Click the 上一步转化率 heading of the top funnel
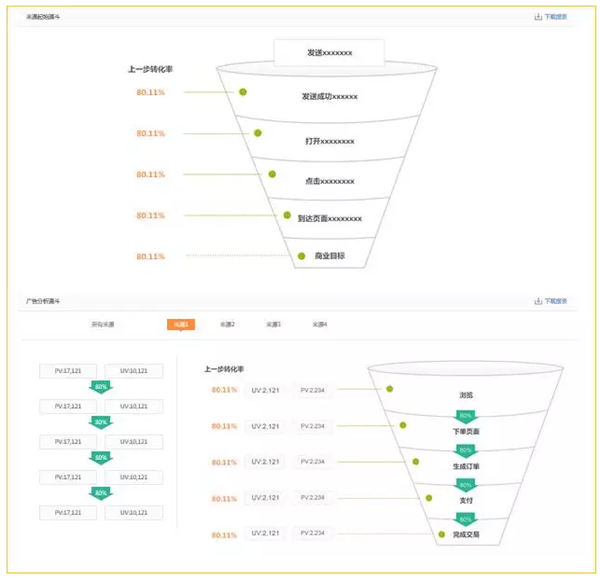Viewport: 600px width, 580px height. point(150,69)
